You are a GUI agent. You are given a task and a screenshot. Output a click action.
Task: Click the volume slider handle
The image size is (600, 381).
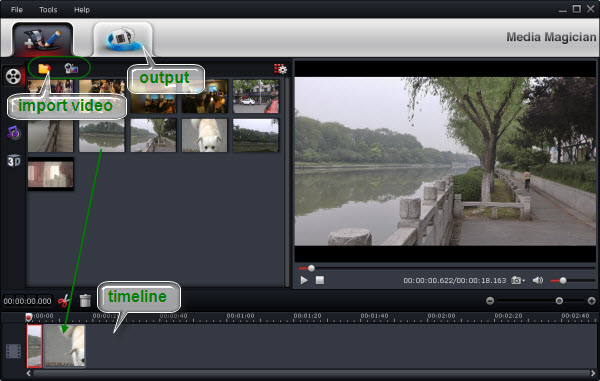pos(563,281)
